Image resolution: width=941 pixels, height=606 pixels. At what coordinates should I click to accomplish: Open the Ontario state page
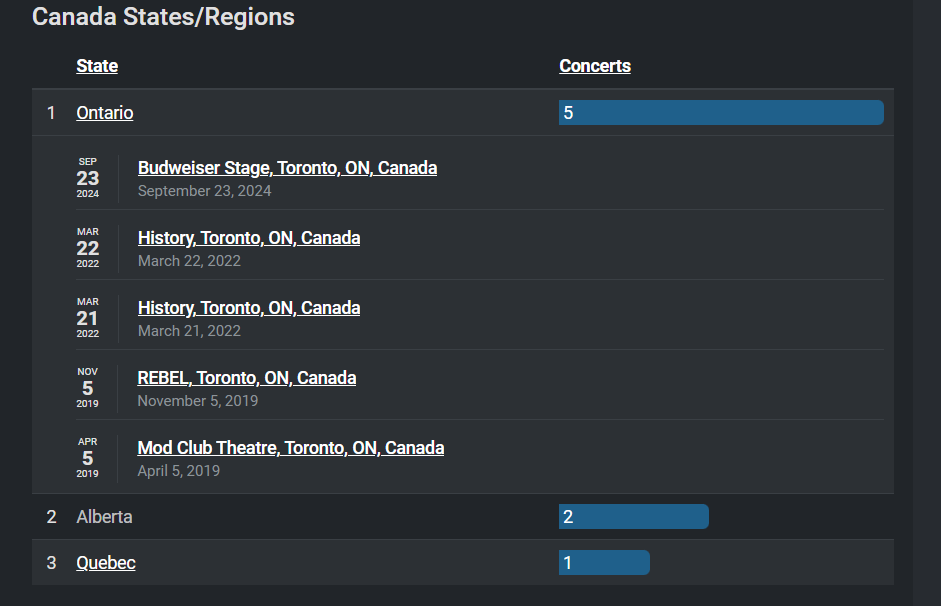104,112
